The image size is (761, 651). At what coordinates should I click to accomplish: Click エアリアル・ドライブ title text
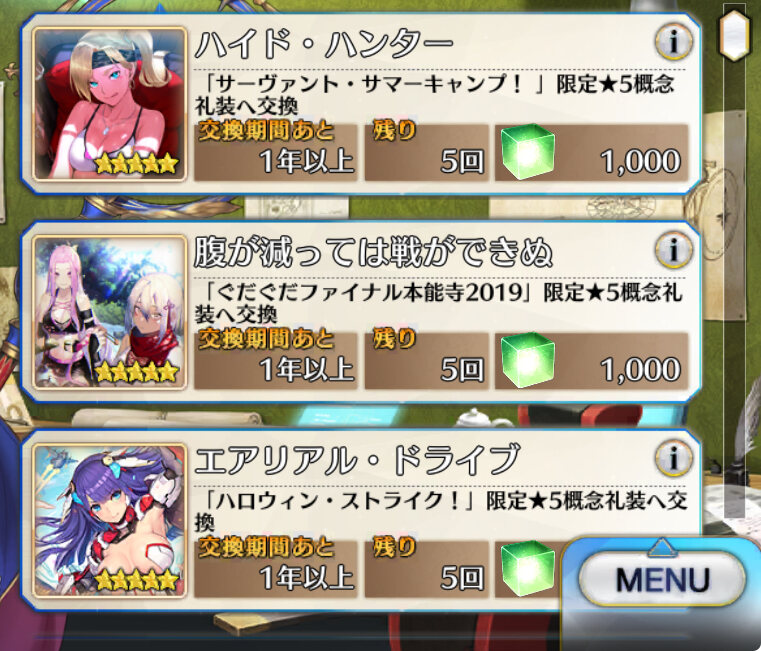pos(357,460)
